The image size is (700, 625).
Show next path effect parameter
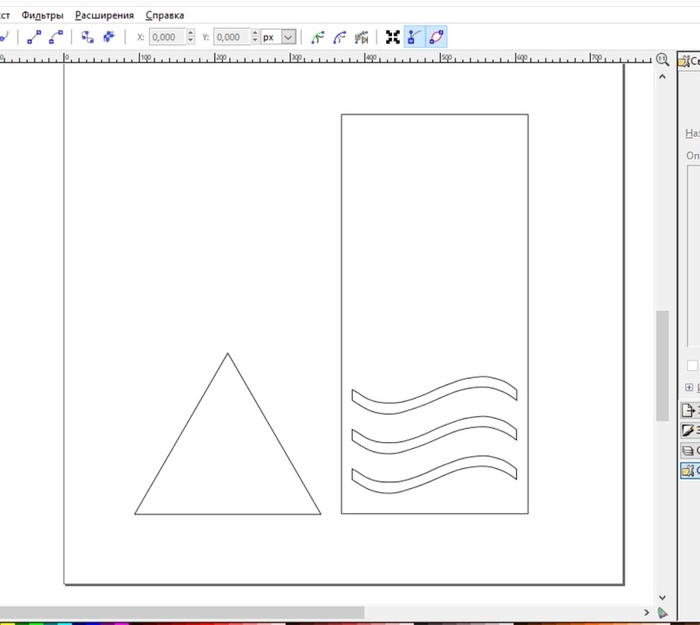pos(362,37)
